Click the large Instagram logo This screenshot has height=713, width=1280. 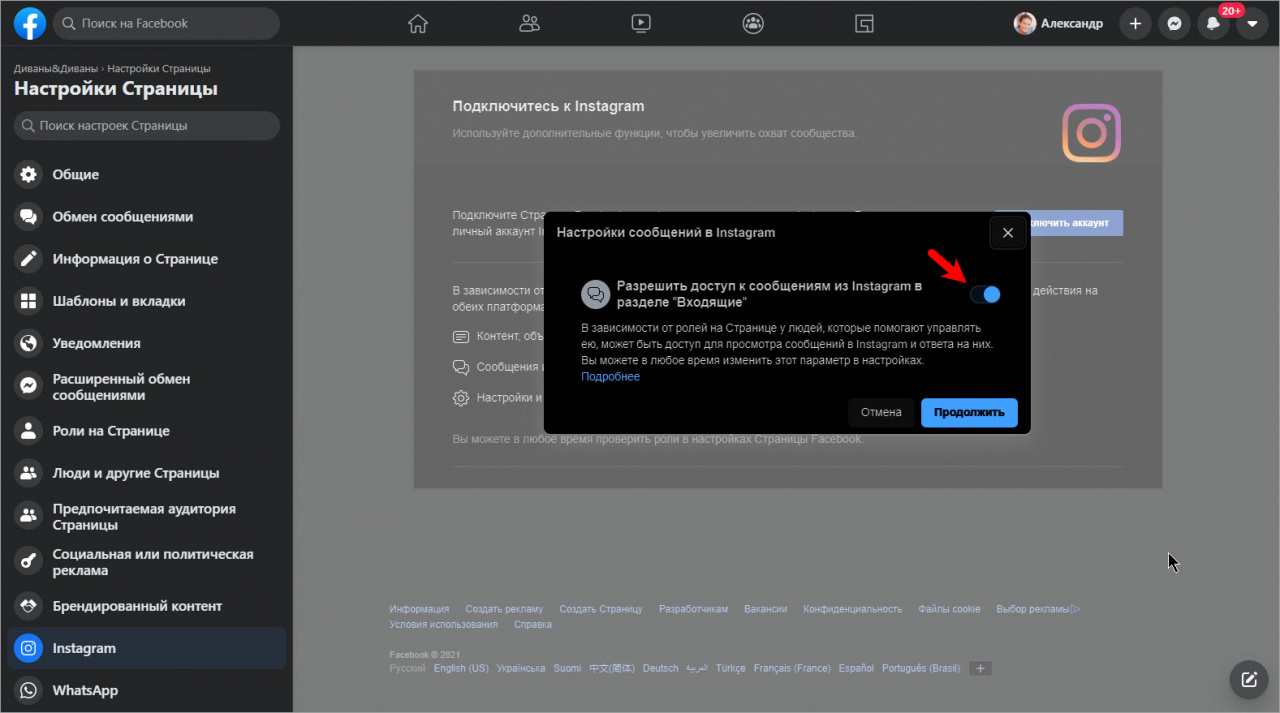(1091, 133)
